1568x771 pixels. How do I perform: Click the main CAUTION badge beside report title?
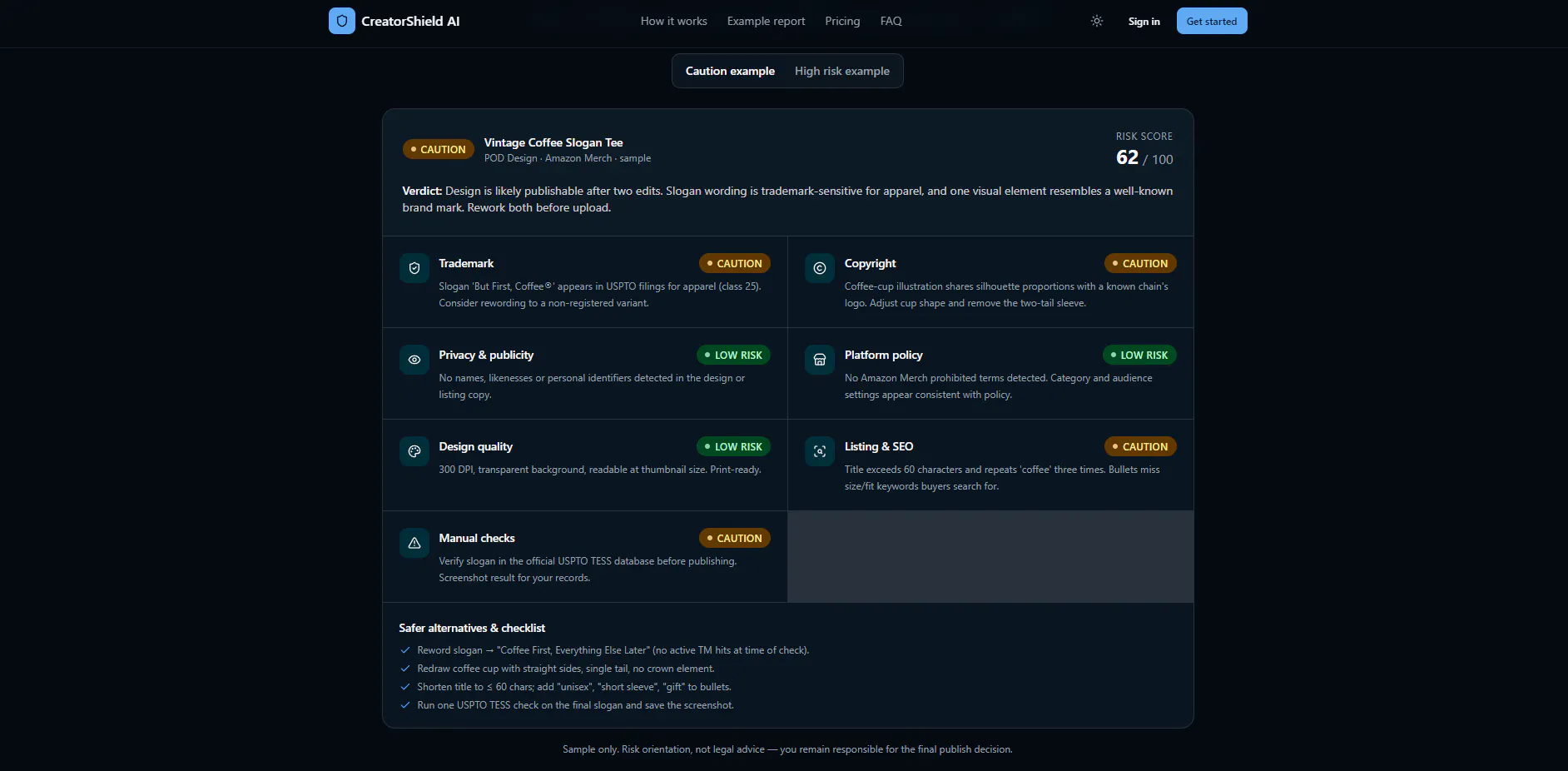coord(438,149)
